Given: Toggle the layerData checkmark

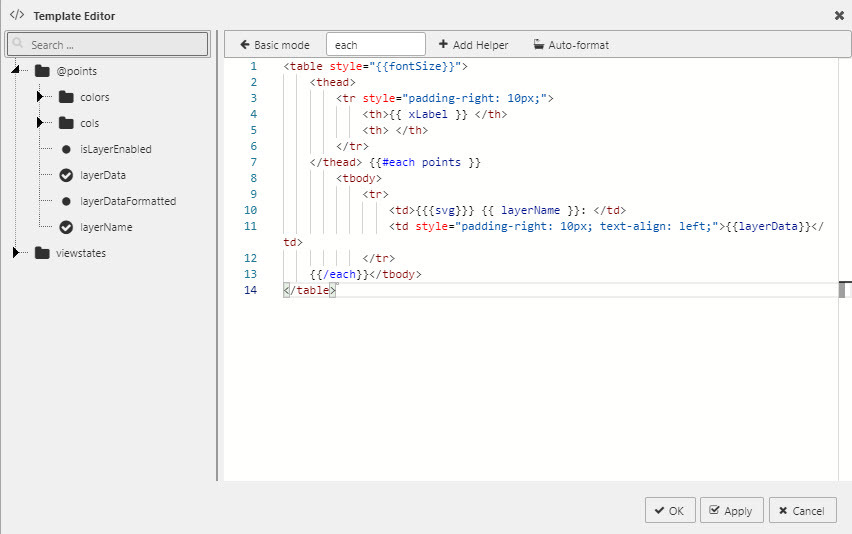Looking at the screenshot, I should click(x=66, y=175).
